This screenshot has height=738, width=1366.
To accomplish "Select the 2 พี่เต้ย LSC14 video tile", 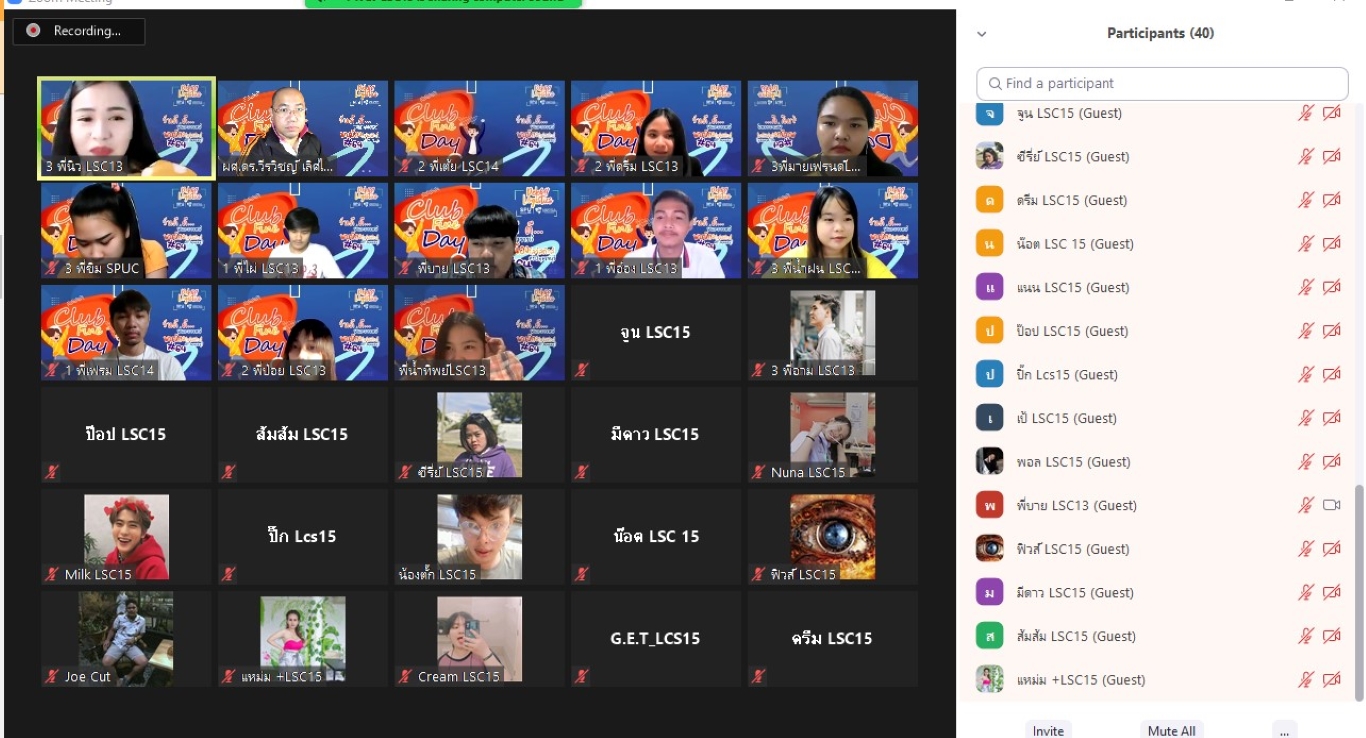I will tap(479, 129).
